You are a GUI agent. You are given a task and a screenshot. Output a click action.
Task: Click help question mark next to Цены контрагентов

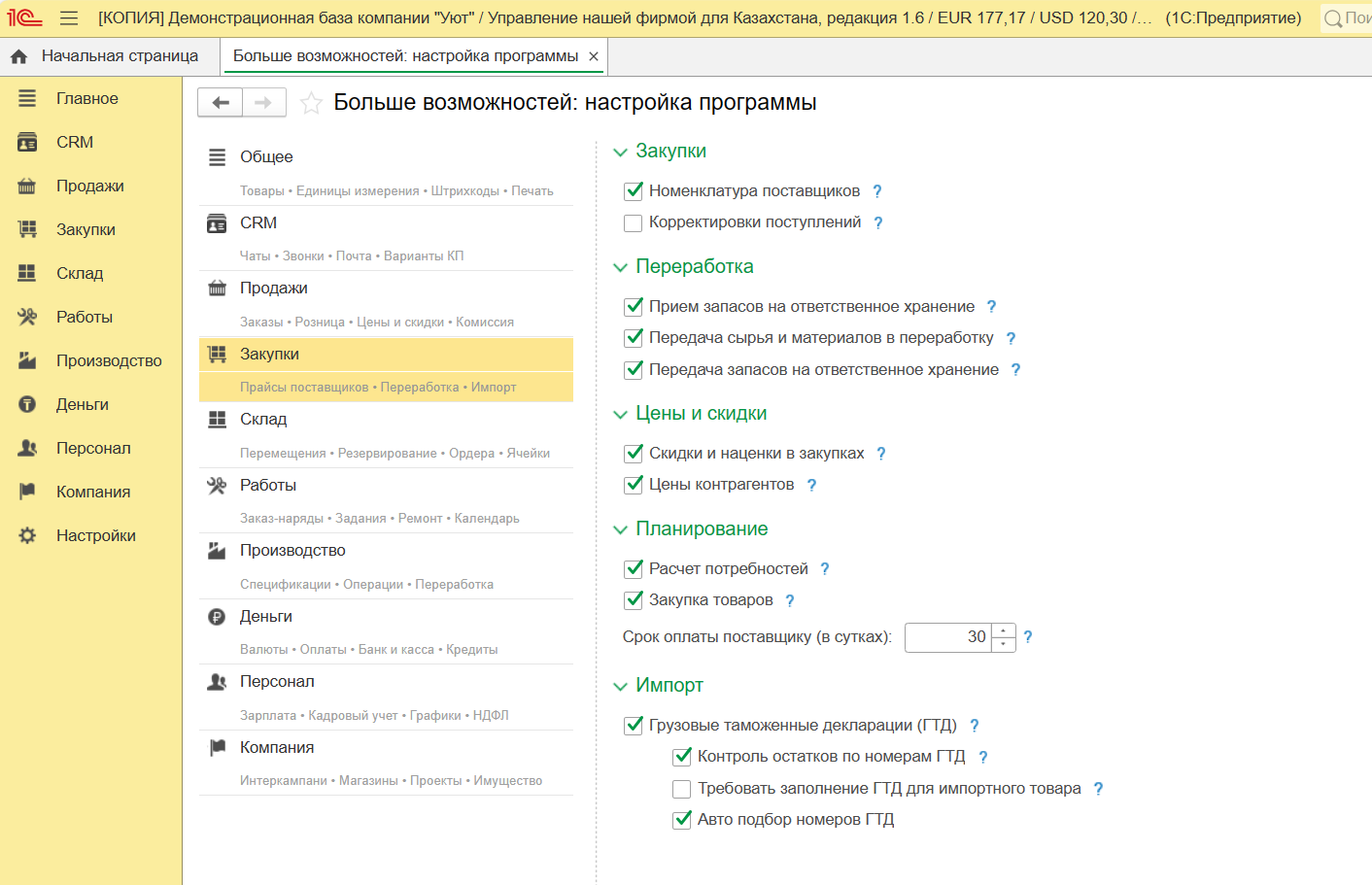click(811, 485)
